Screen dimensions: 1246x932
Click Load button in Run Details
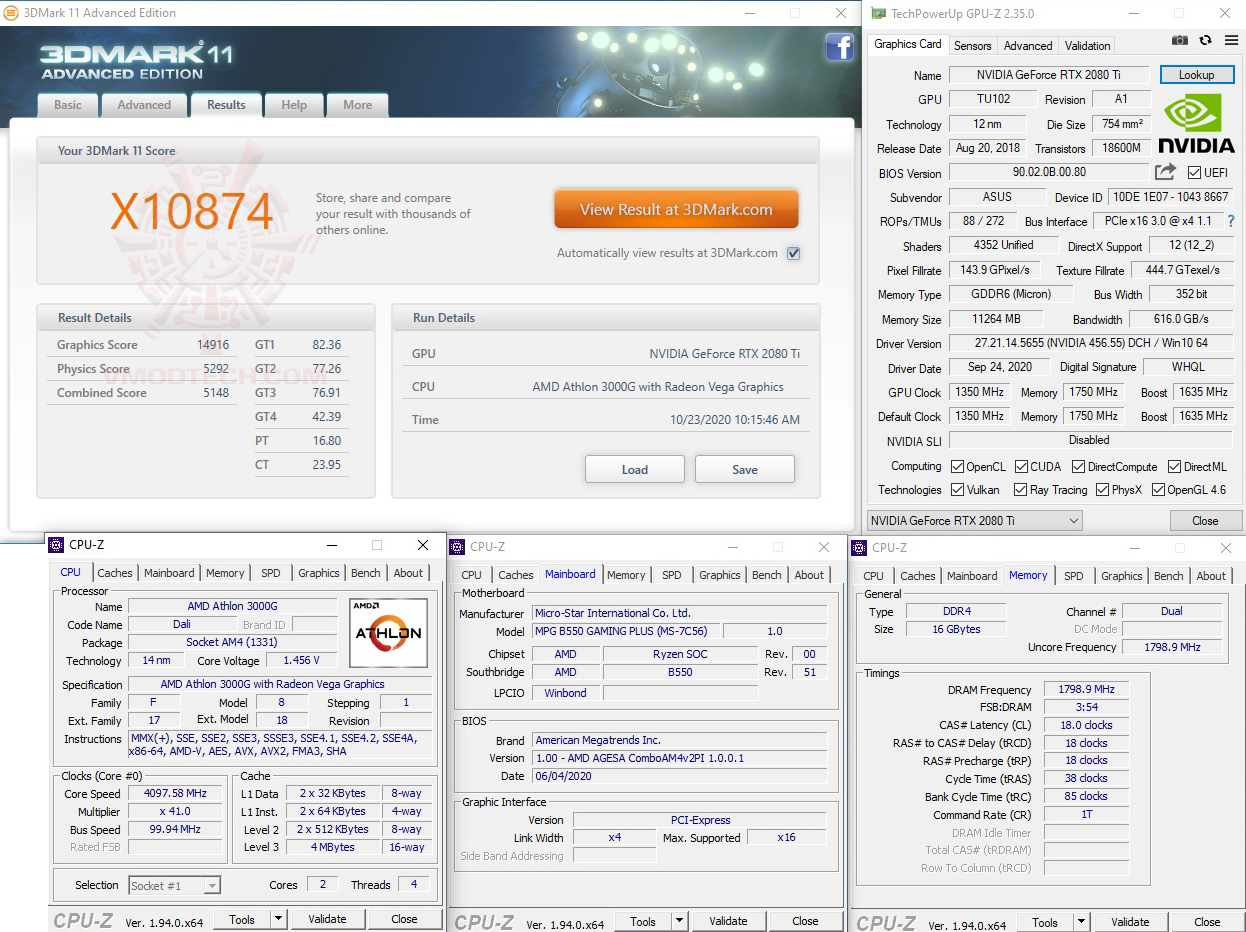(x=635, y=469)
